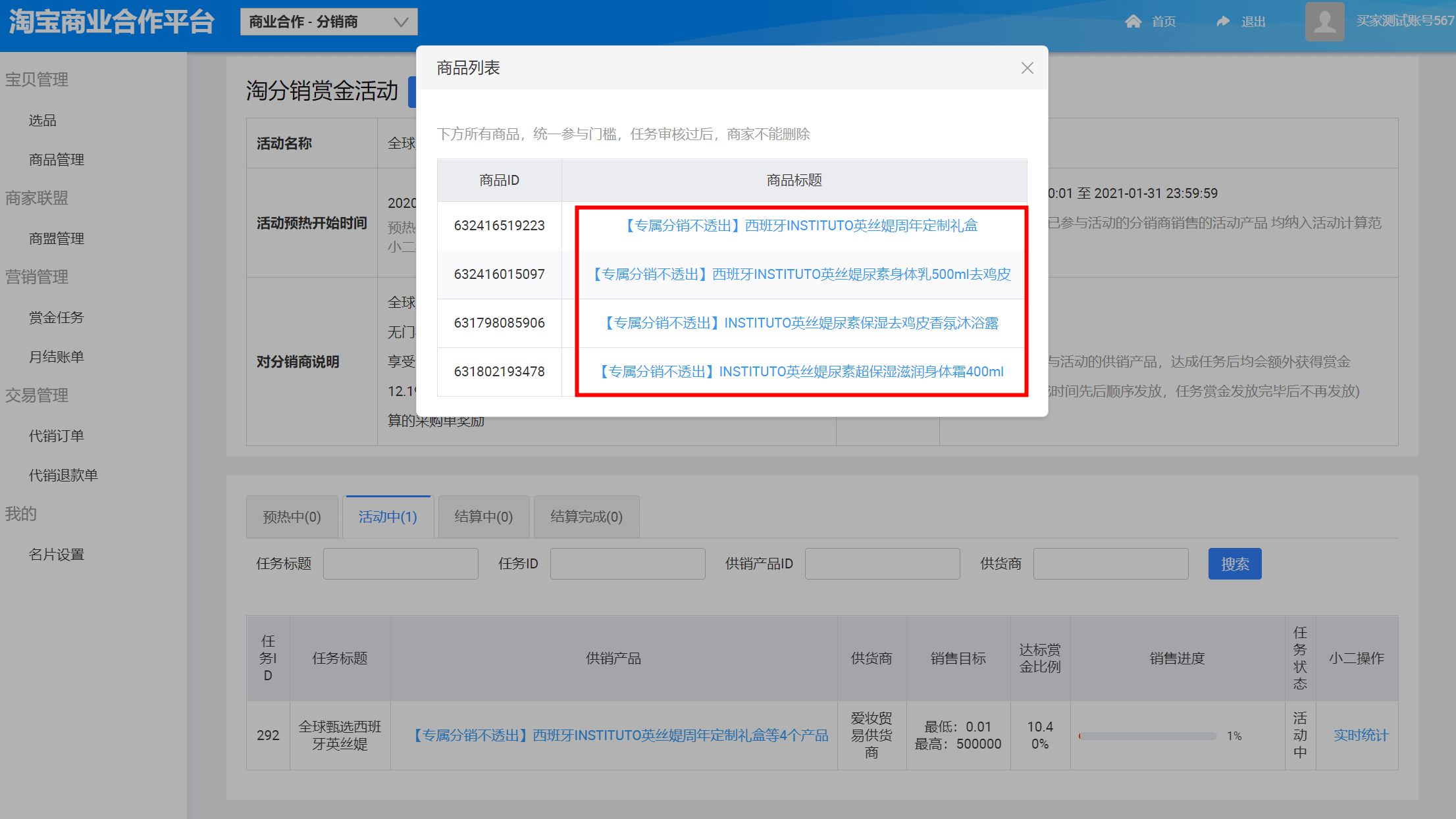
Task: Click 交易管理 sidebar section header
Action: point(37,395)
